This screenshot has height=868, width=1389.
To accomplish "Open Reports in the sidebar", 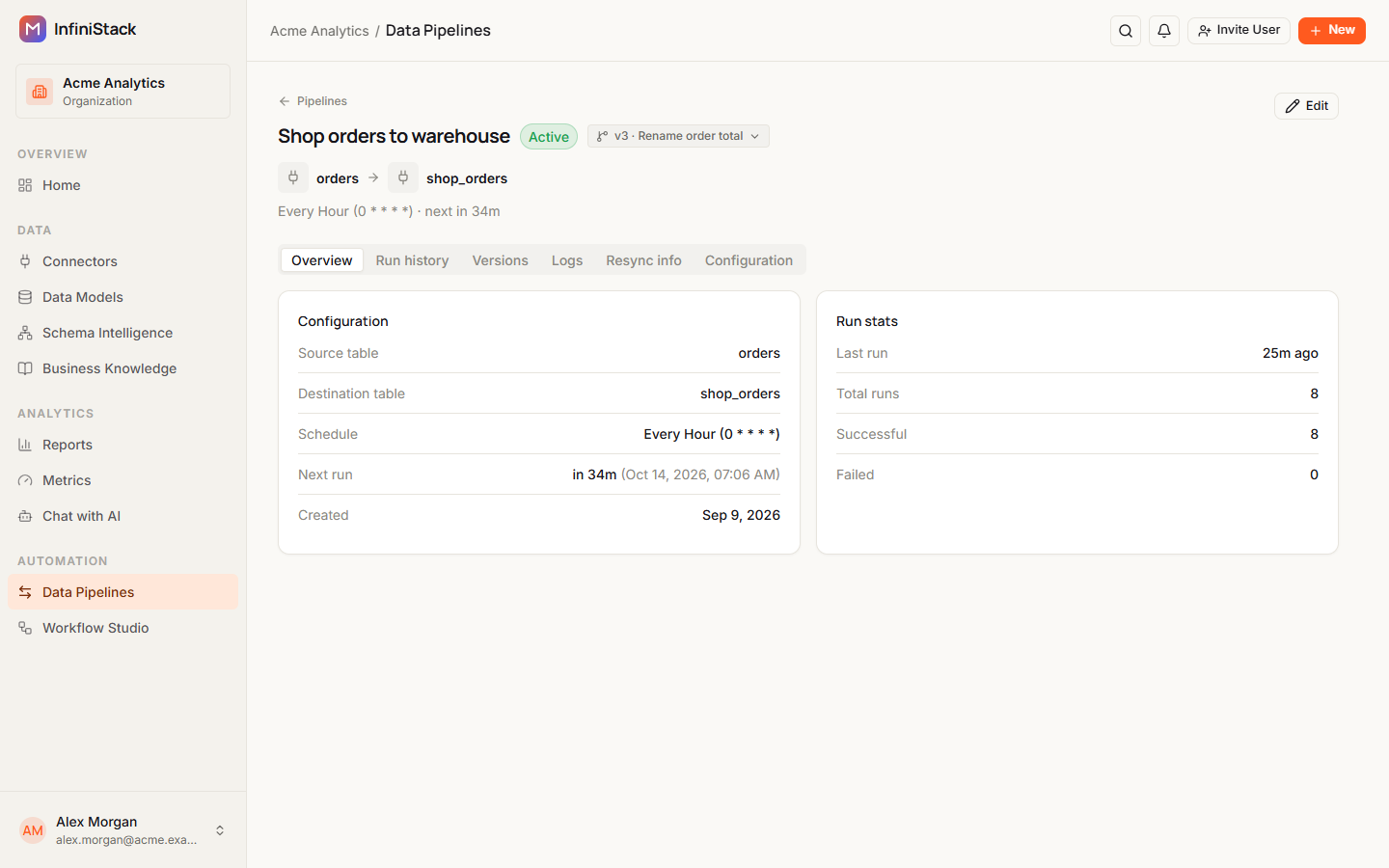I will pyautogui.click(x=123, y=445).
